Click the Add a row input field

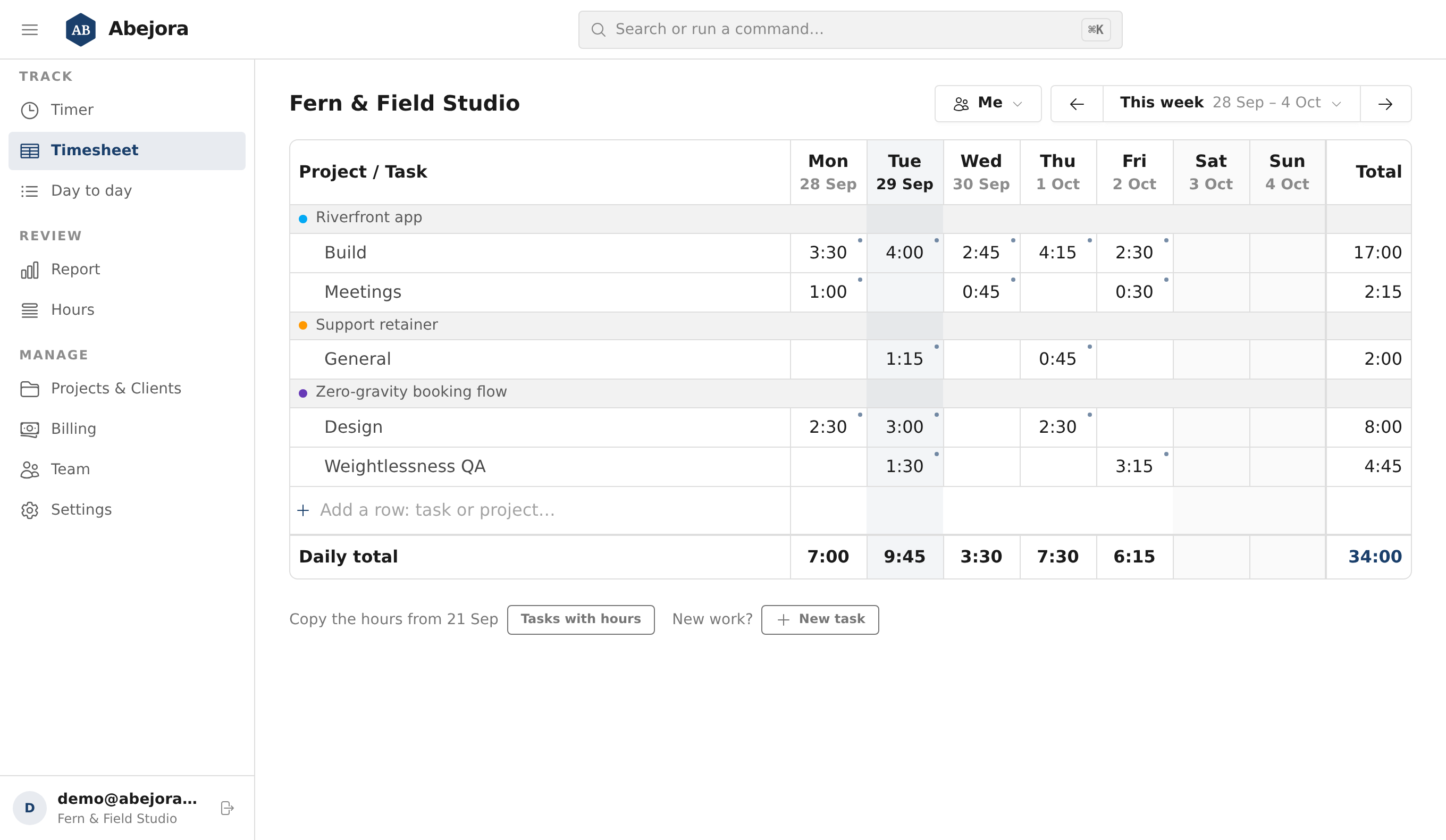point(540,510)
